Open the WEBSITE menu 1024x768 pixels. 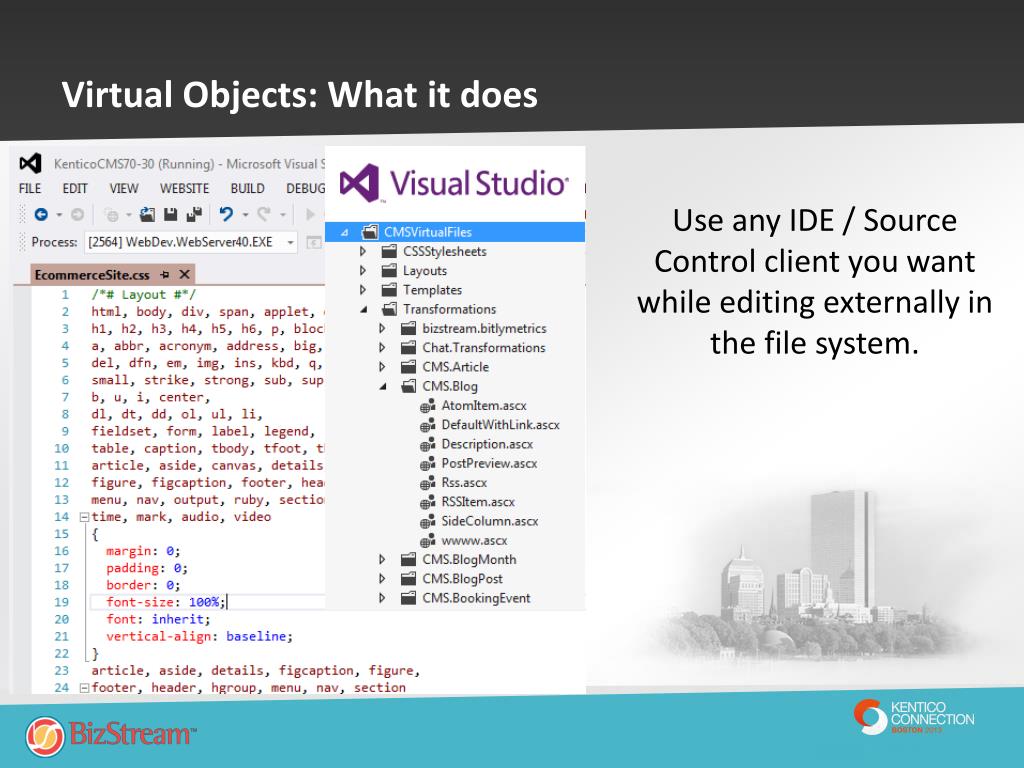185,189
